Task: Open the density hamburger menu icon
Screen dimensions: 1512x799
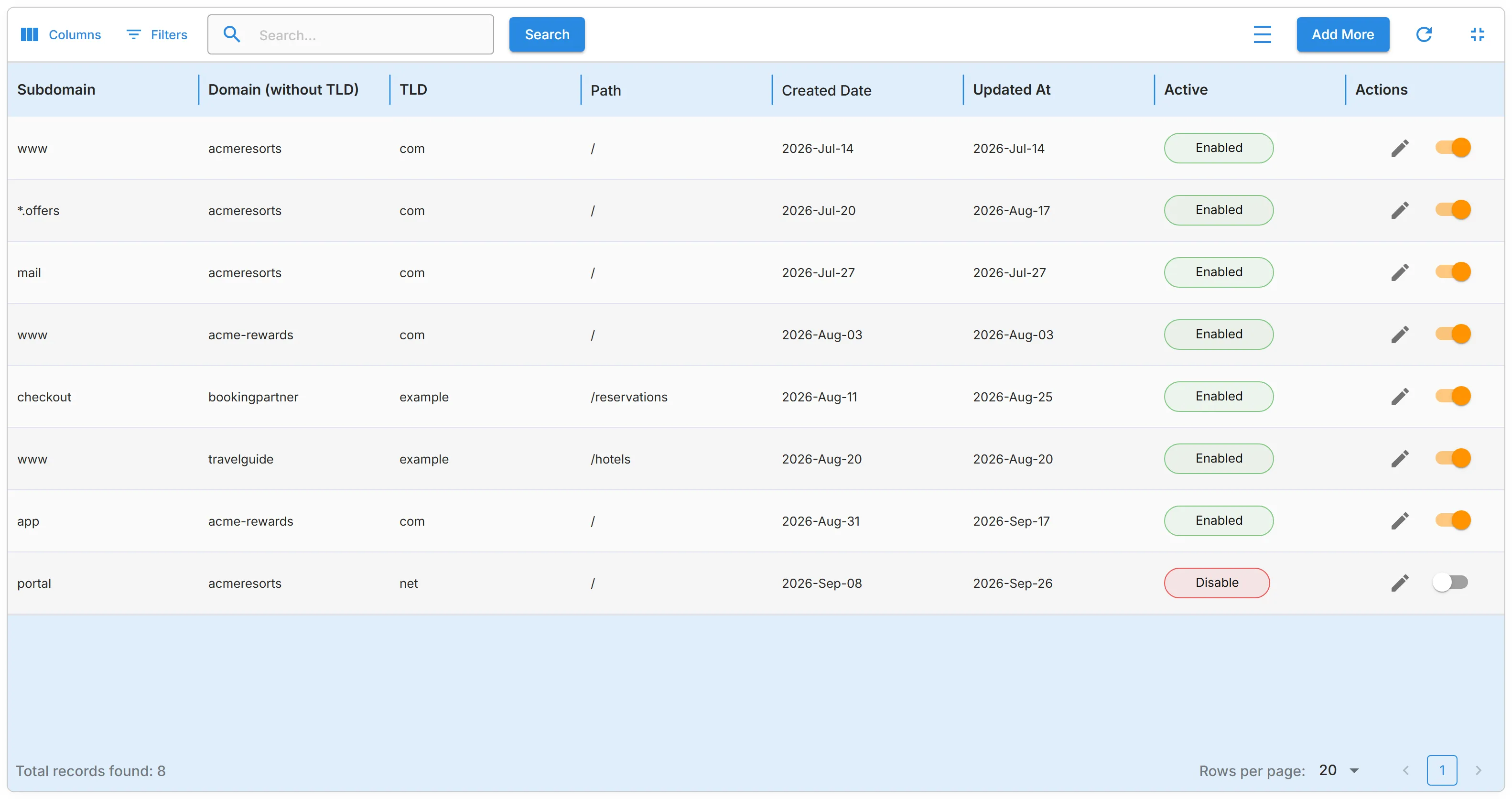Action: click(1262, 34)
